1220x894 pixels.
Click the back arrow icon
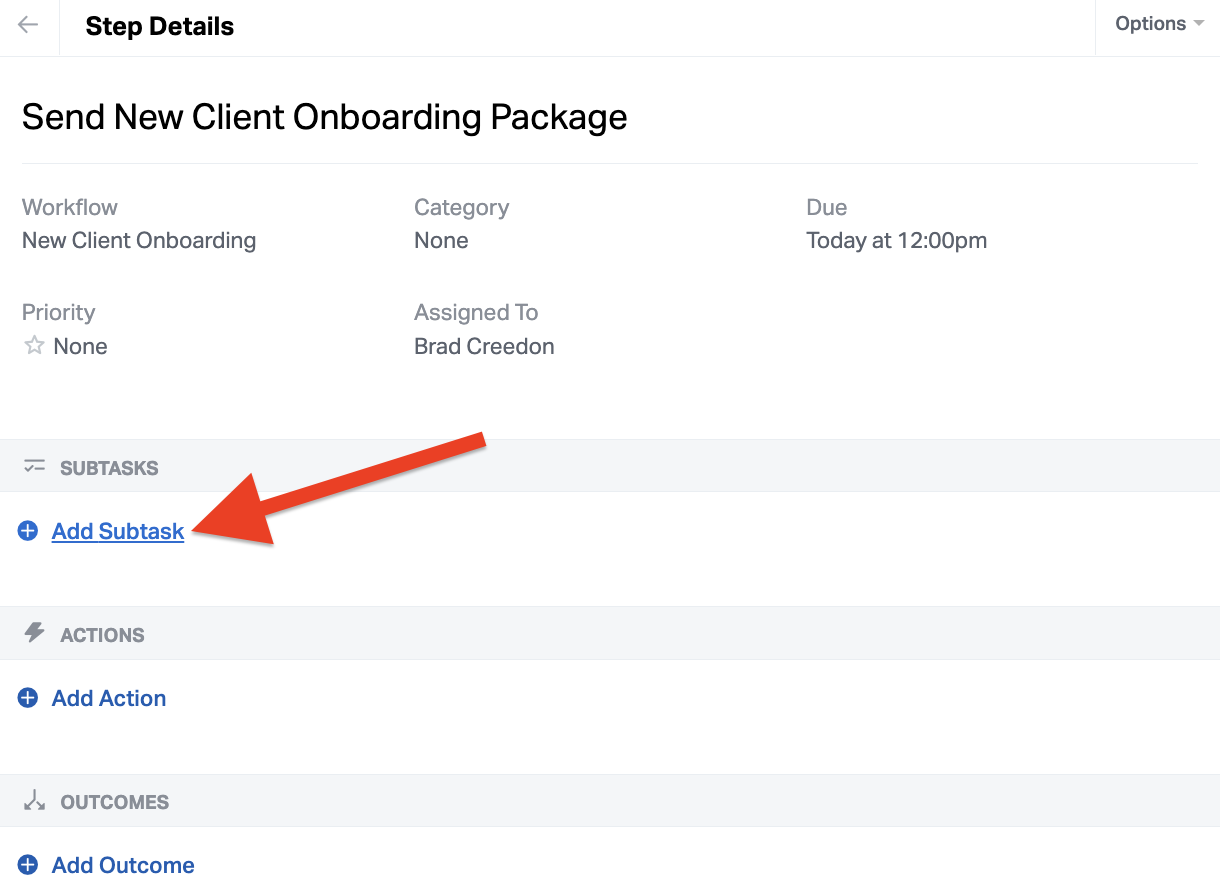pyautogui.click(x=28, y=25)
